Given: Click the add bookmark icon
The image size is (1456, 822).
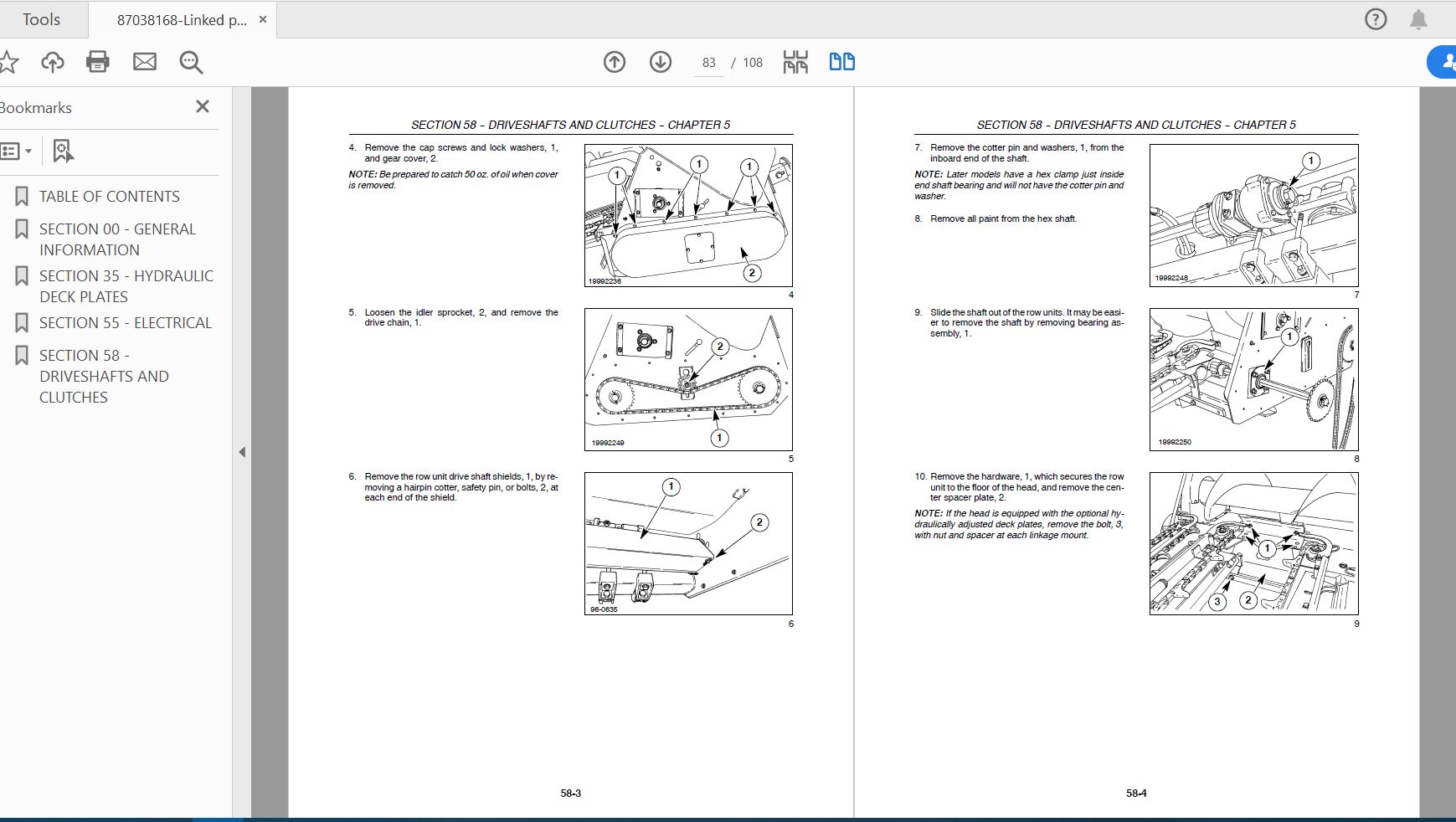Looking at the screenshot, I should (x=64, y=152).
